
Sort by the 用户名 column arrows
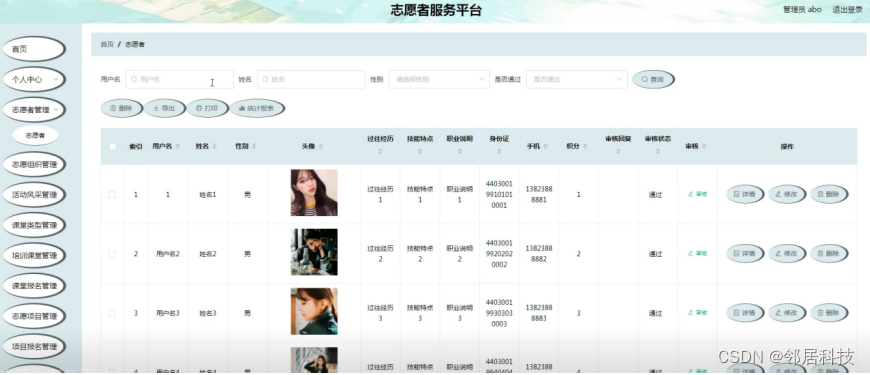point(178,146)
